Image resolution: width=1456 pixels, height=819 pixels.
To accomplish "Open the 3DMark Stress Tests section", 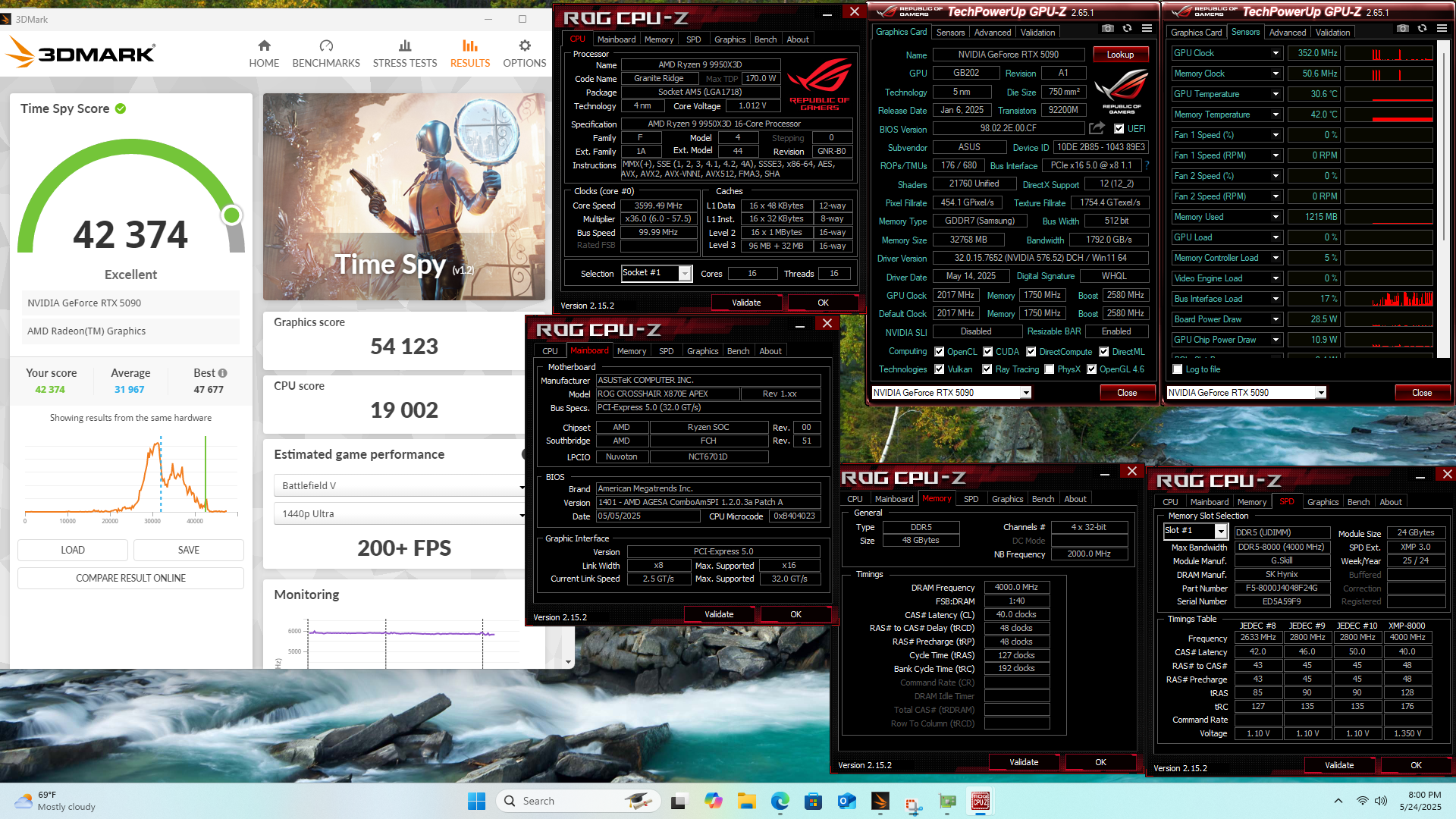I will [405, 54].
